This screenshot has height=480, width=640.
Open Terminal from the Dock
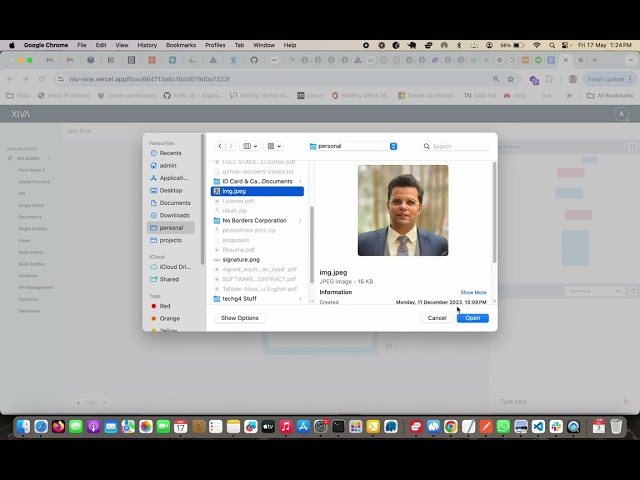coord(338,427)
